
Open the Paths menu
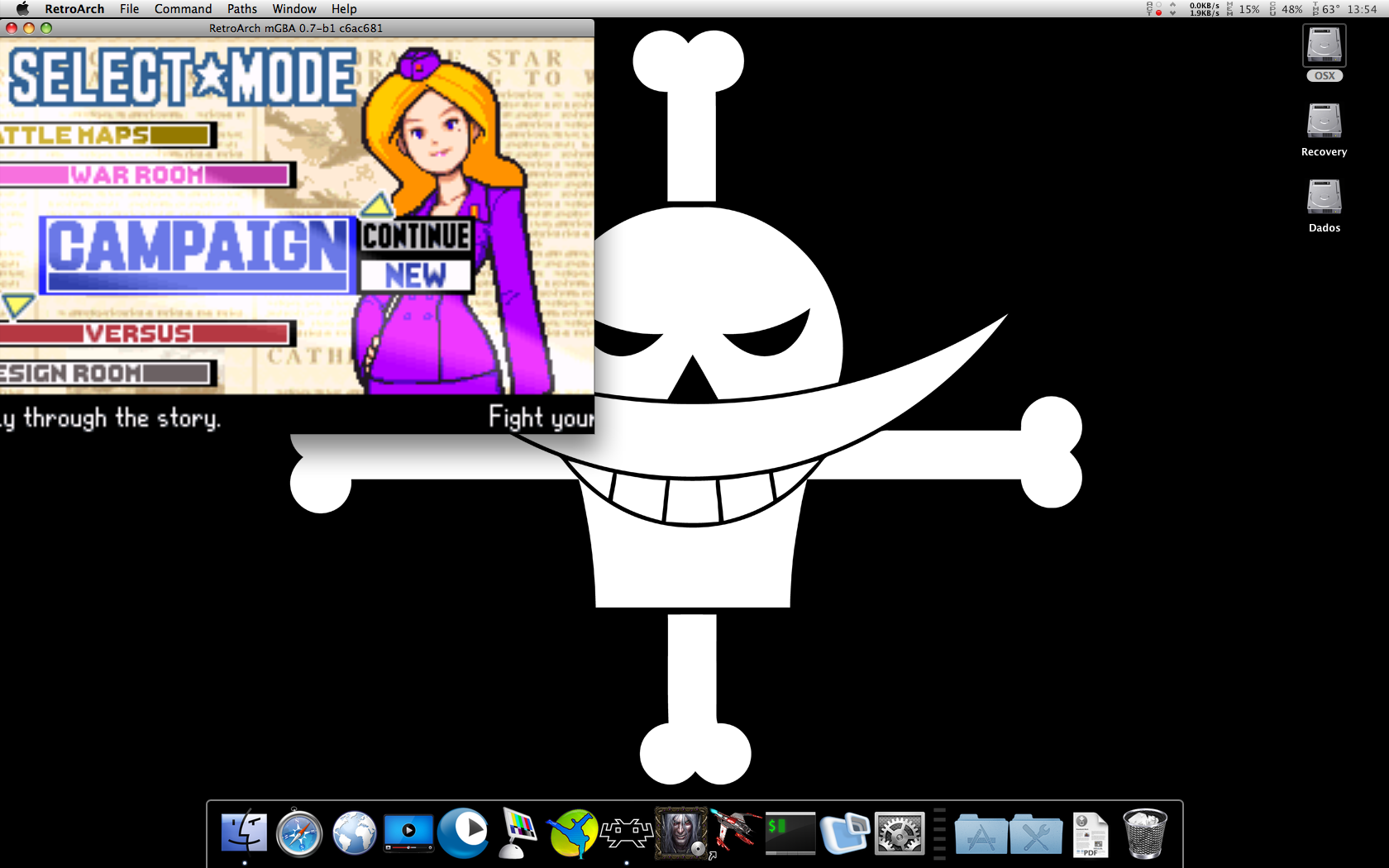pyautogui.click(x=242, y=9)
